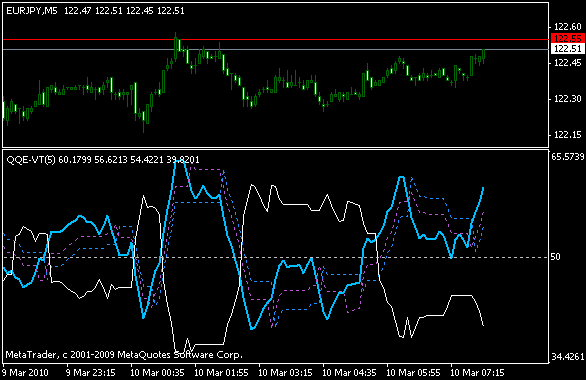This screenshot has height=380, width=586.
Task: Click the white 122.51 current price label
Action: [x=568, y=49]
